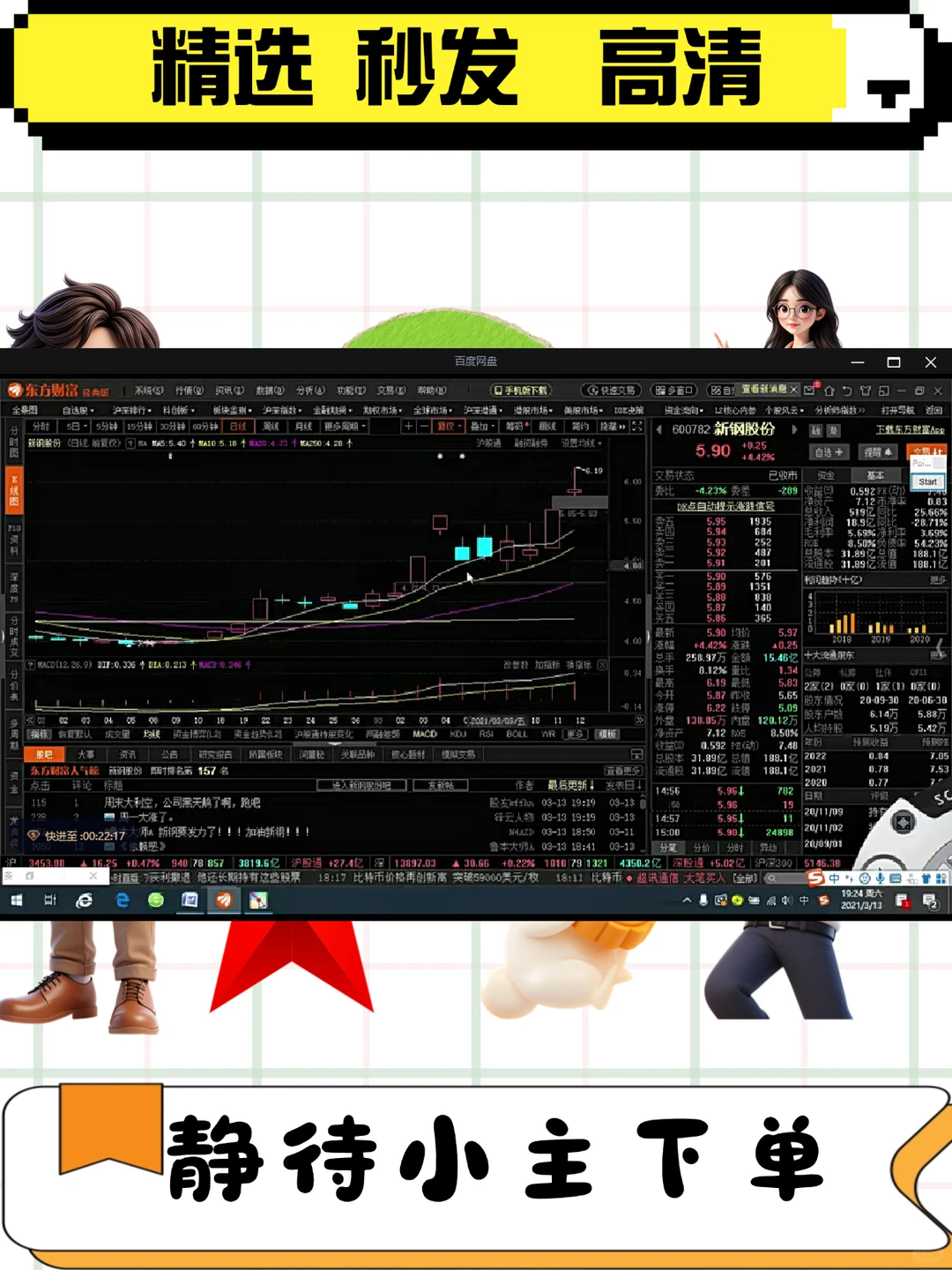Open the 5日 period dropdown
This screenshot has width=952, height=1270.
pyautogui.click(x=75, y=426)
